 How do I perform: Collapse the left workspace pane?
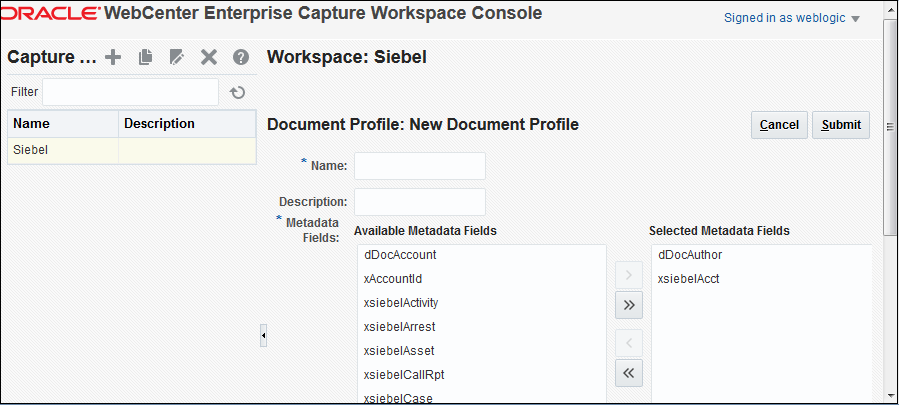coord(263,336)
